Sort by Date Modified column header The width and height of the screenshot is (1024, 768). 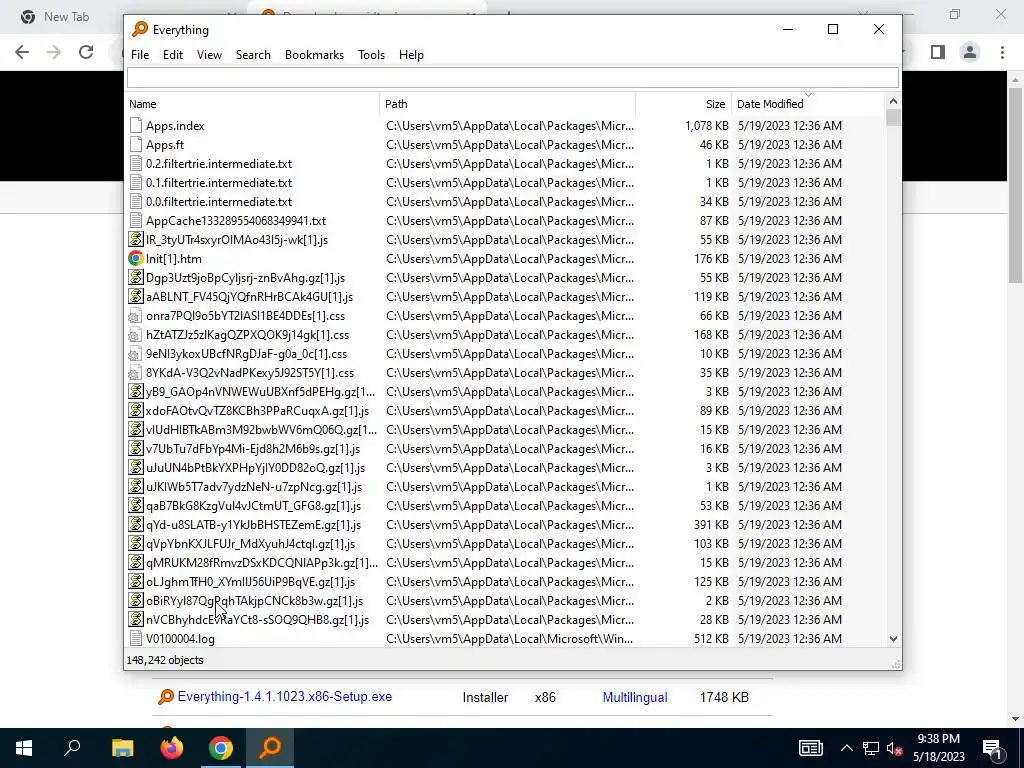[808, 104]
